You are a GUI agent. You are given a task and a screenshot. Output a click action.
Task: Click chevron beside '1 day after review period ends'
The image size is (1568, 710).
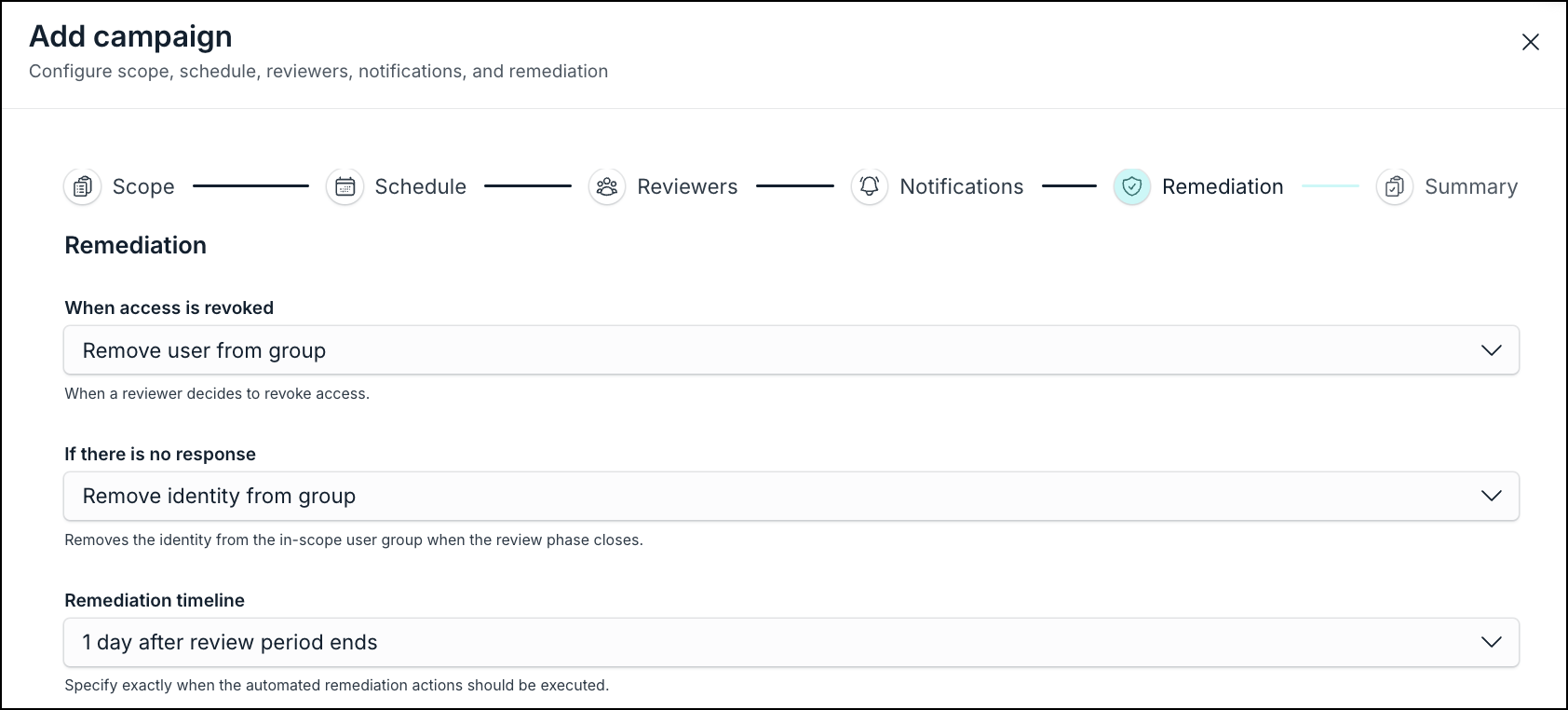(1492, 642)
